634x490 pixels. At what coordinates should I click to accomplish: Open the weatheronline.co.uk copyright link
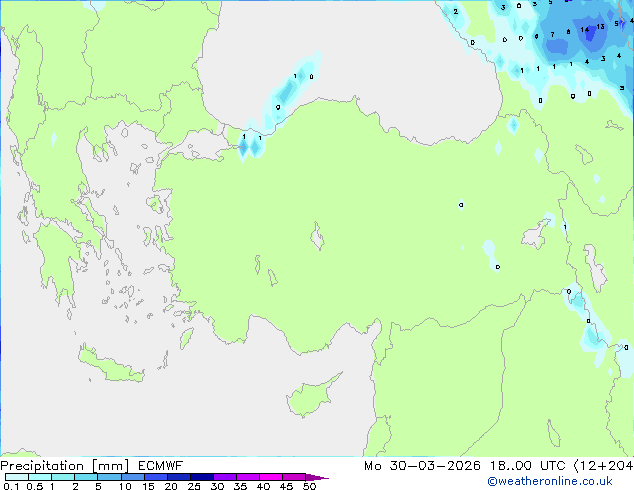coord(549,481)
